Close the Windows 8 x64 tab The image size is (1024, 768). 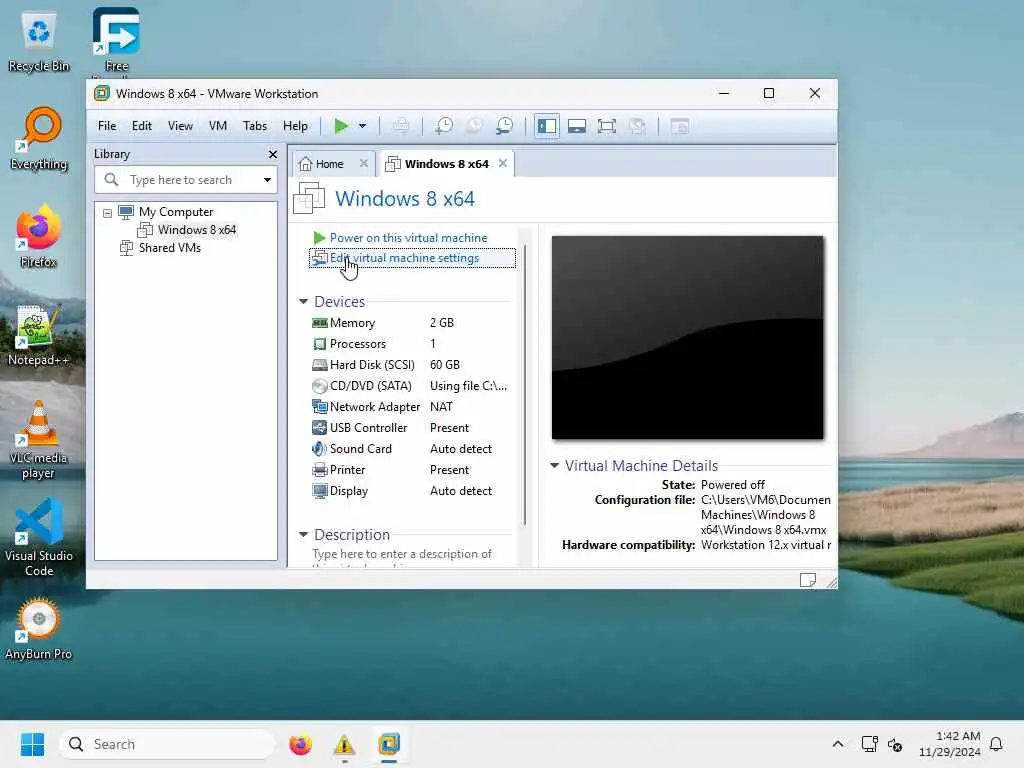click(x=503, y=163)
